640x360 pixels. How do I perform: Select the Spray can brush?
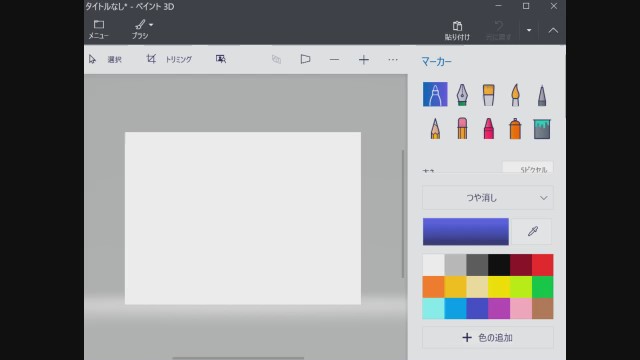pos(515,128)
